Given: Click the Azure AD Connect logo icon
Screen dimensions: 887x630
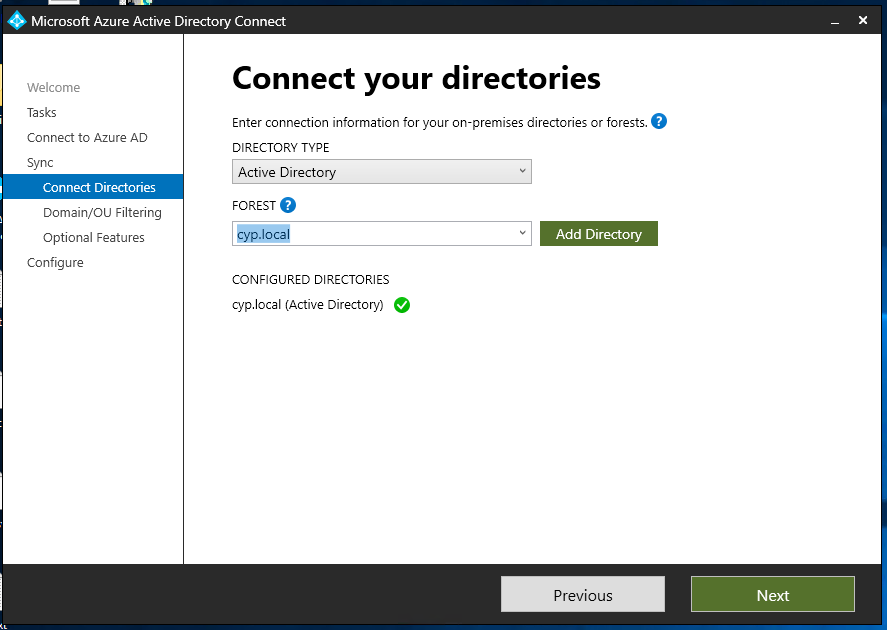Looking at the screenshot, I should (16, 21).
